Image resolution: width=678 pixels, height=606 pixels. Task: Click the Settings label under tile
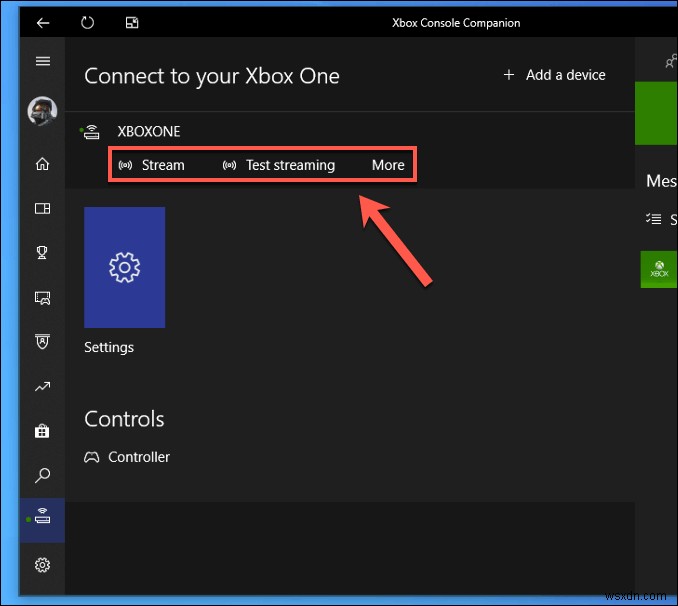pos(109,347)
